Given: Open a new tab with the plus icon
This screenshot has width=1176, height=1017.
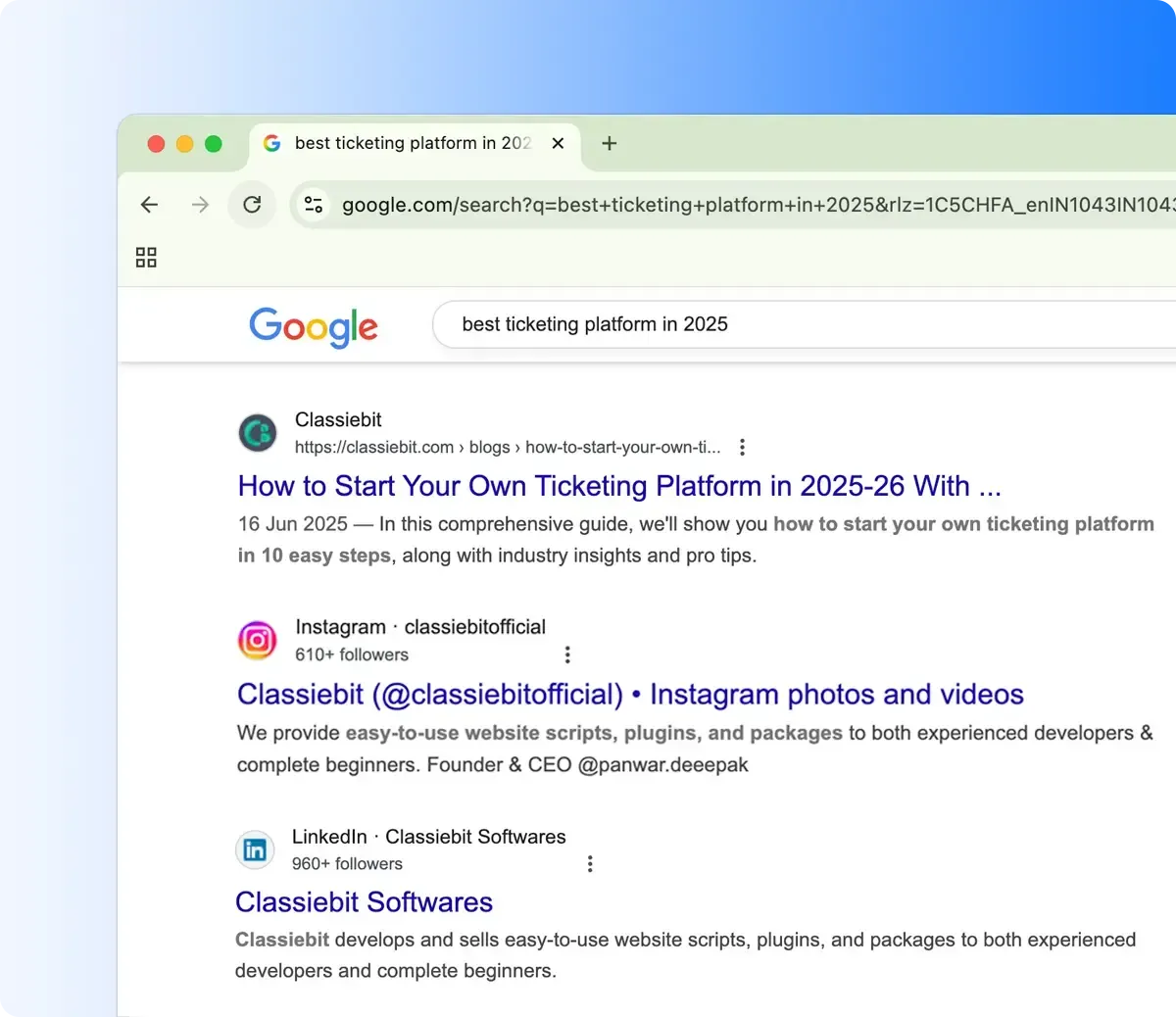Looking at the screenshot, I should click(x=609, y=143).
